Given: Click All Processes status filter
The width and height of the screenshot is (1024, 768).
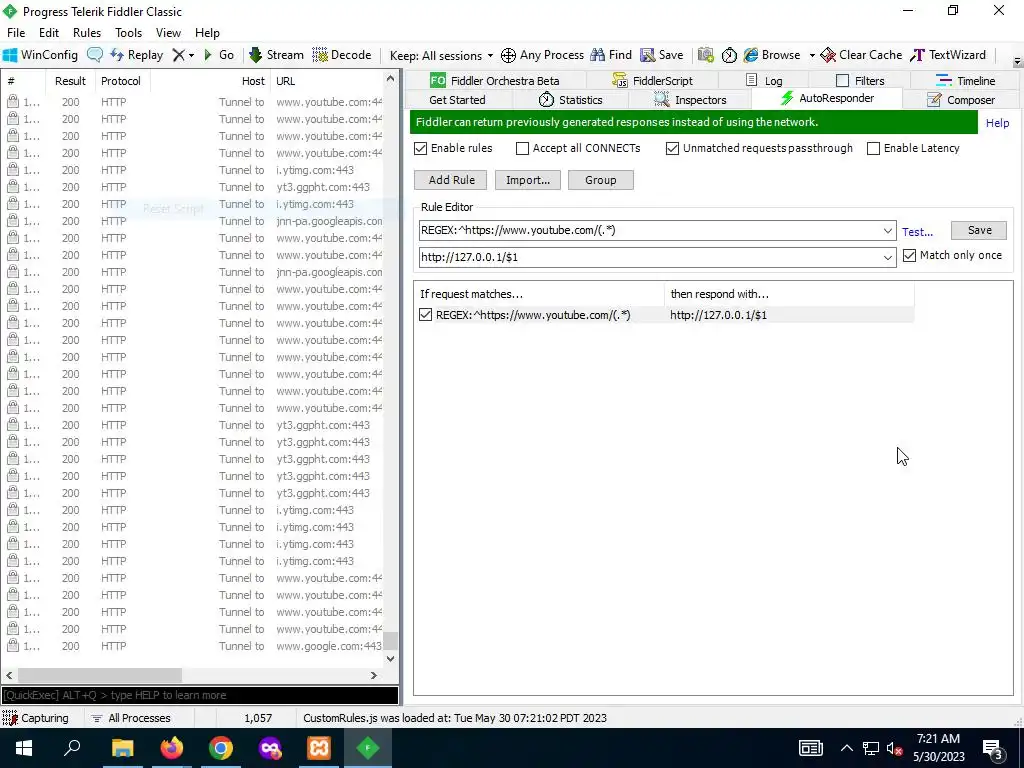Looking at the screenshot, I should click(x=131, y=718).
